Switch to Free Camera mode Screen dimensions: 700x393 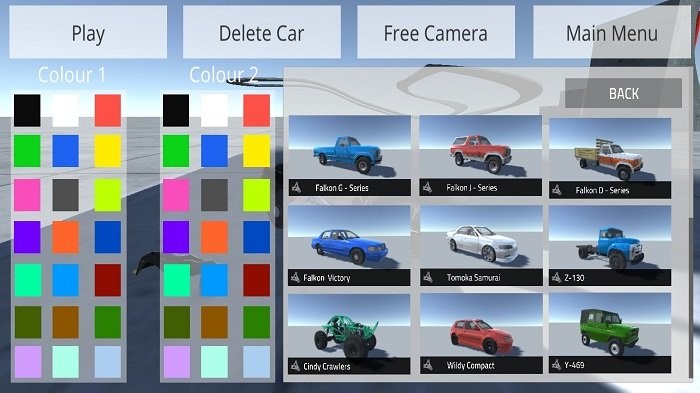(436, 32)
